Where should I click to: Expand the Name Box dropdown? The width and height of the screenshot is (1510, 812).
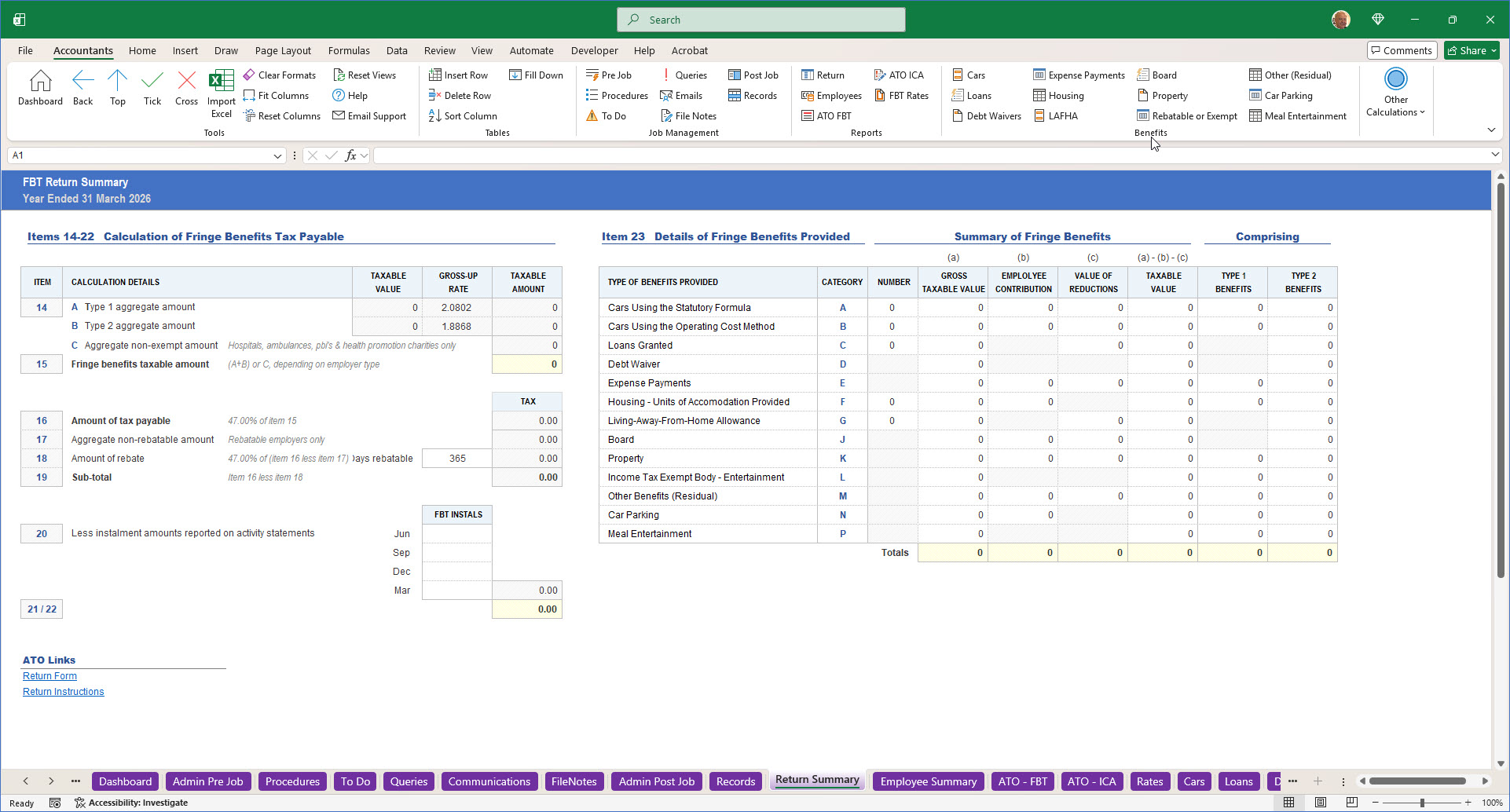click(277, 156)
